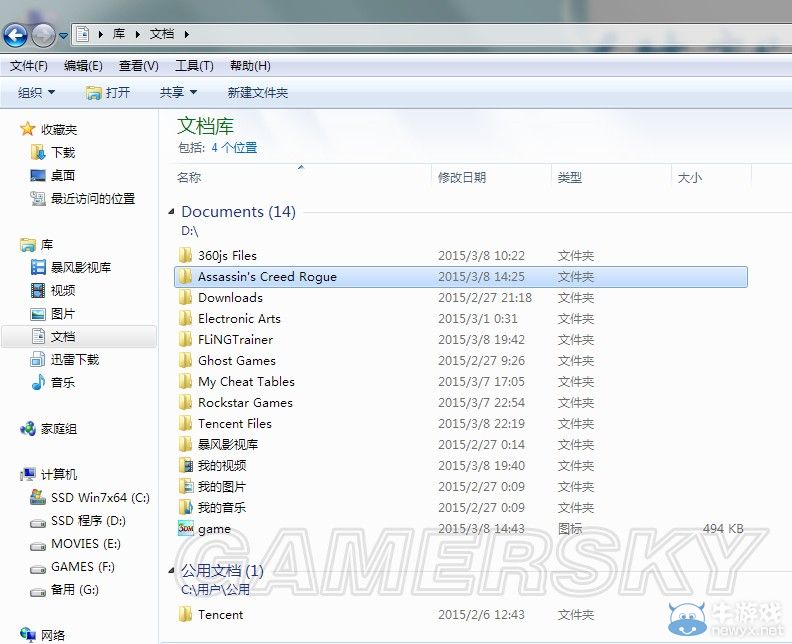This screenshot has height=644, width=792.
Task: Select the 我的图片 folder icon
Action: (185, 486)
